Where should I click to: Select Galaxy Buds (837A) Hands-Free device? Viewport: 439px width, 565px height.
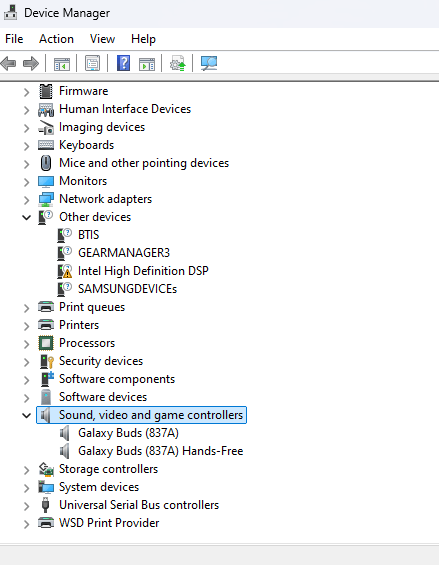coord(160,451)
